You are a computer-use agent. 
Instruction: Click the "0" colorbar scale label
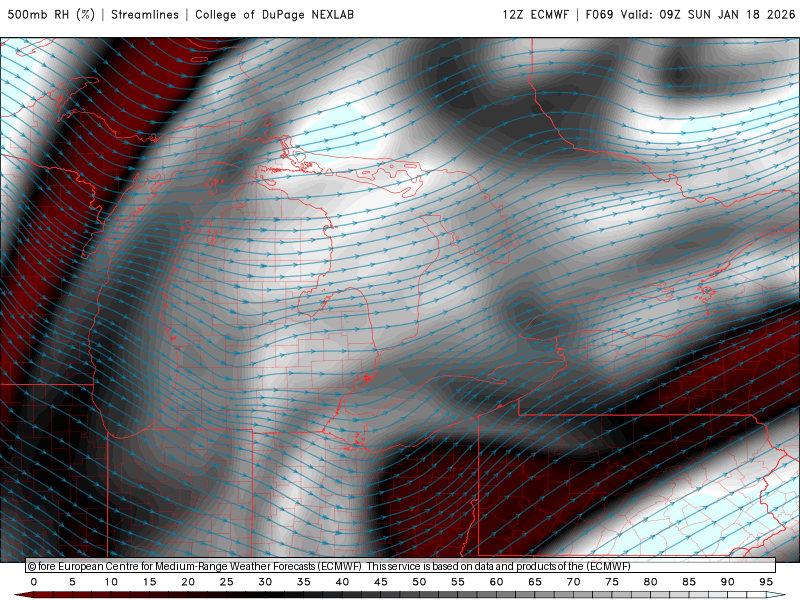coord(34,582)
